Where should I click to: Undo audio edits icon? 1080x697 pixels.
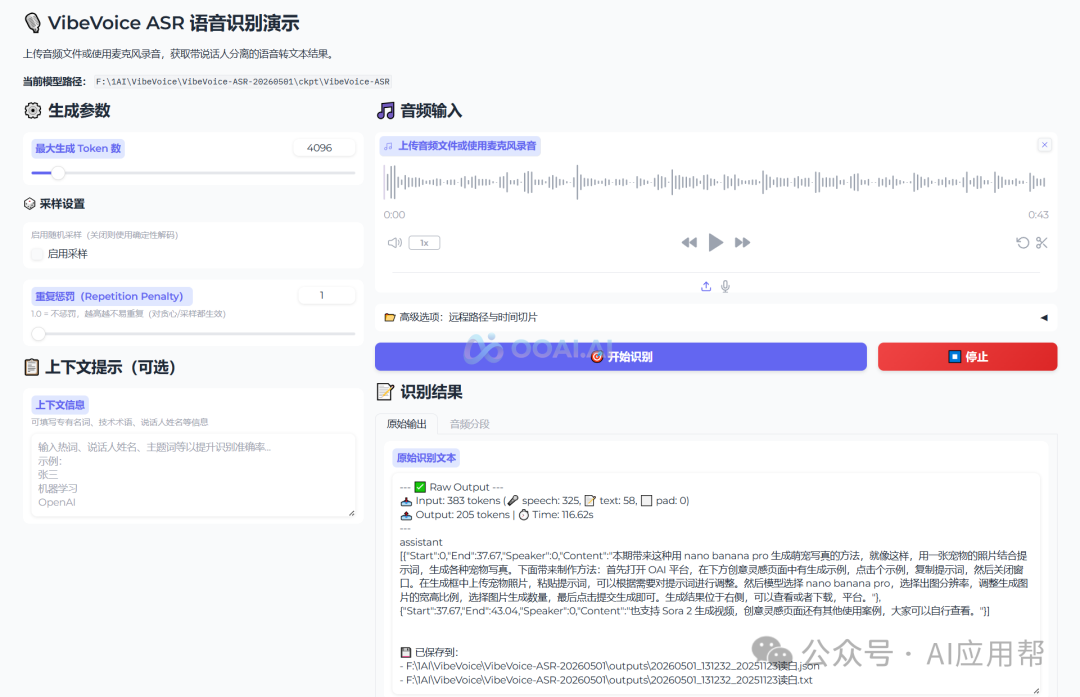[1022, 242]
